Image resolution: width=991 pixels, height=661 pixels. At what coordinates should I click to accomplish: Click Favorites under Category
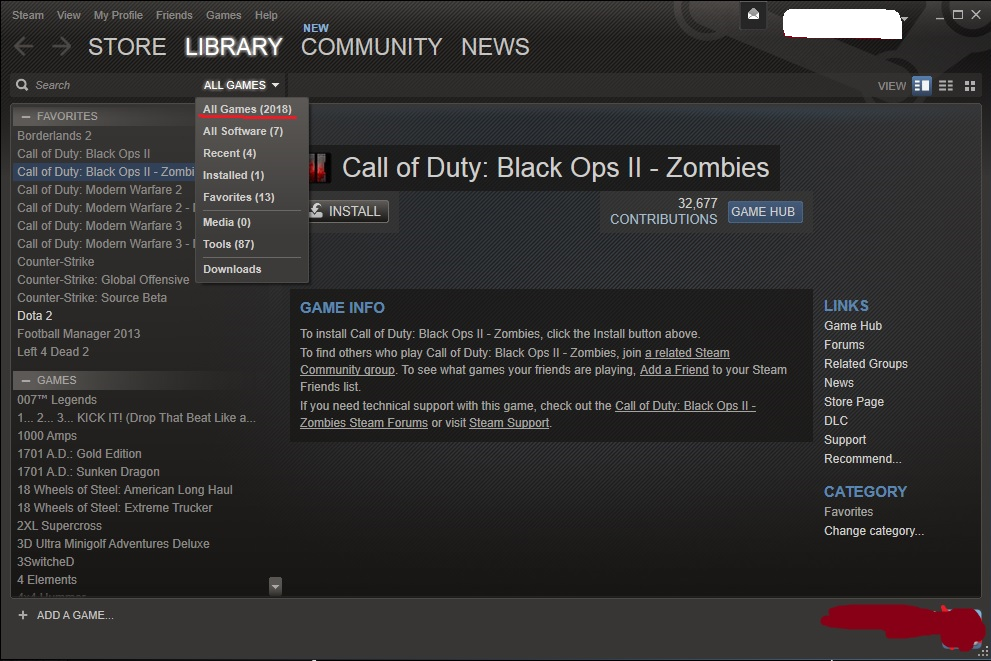[848, 512]
